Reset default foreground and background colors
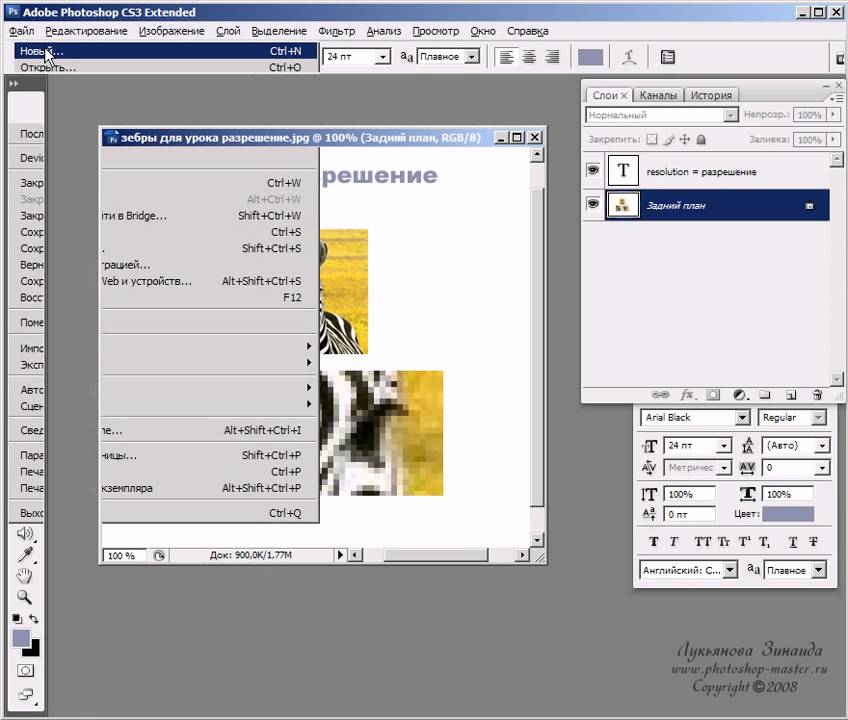Screen dimensions: 848x720 [x=17, y=618]
